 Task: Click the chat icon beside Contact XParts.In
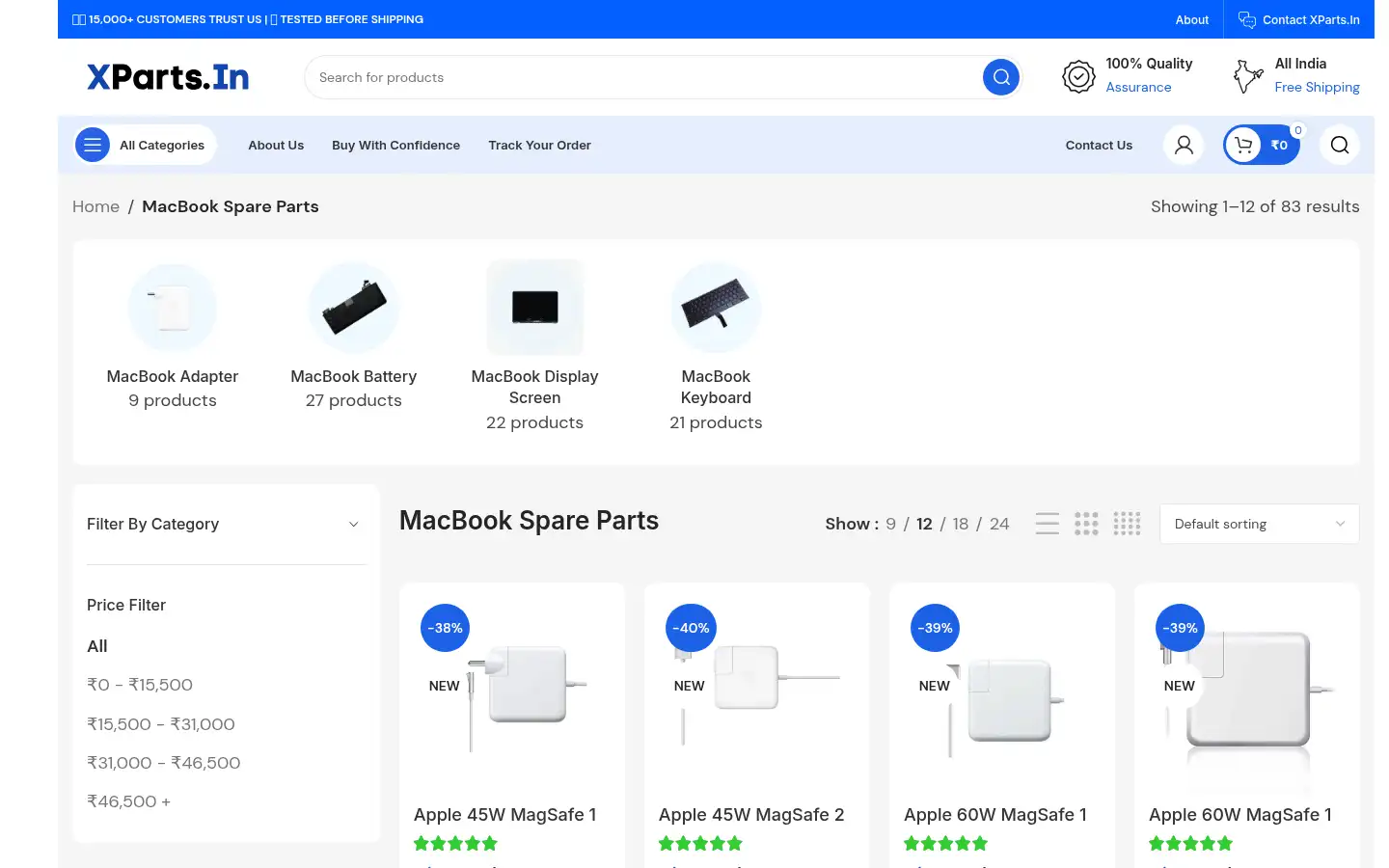[x=1246, y=19]
